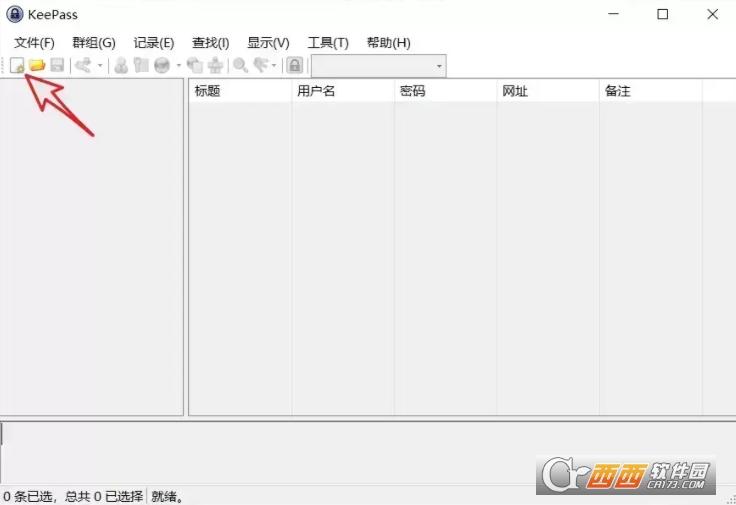This screenshot has width=736, height=505.
Task: Click the Show Entries toolbar icon
Action: 261,65
